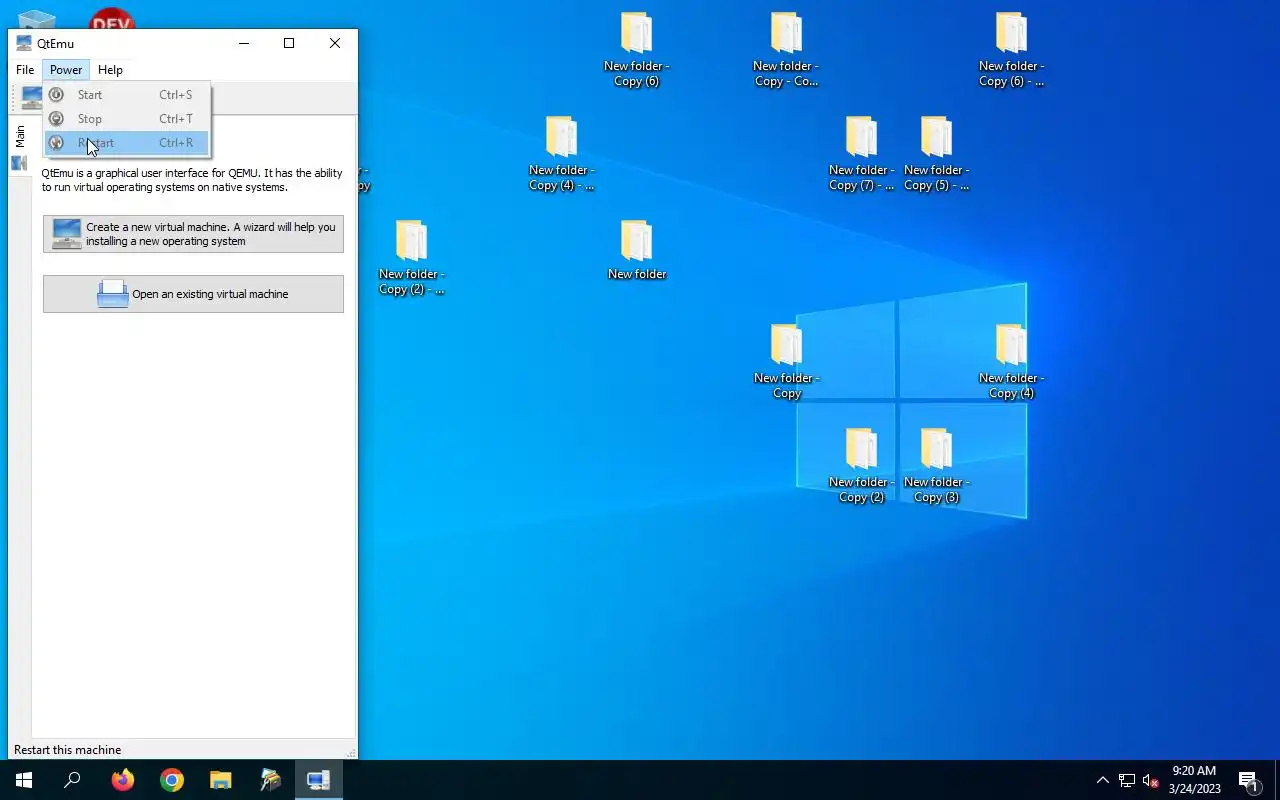Screen dimensions: 1280x800
Task: Open taskbar Search
Action: click(x=72, y=780)
